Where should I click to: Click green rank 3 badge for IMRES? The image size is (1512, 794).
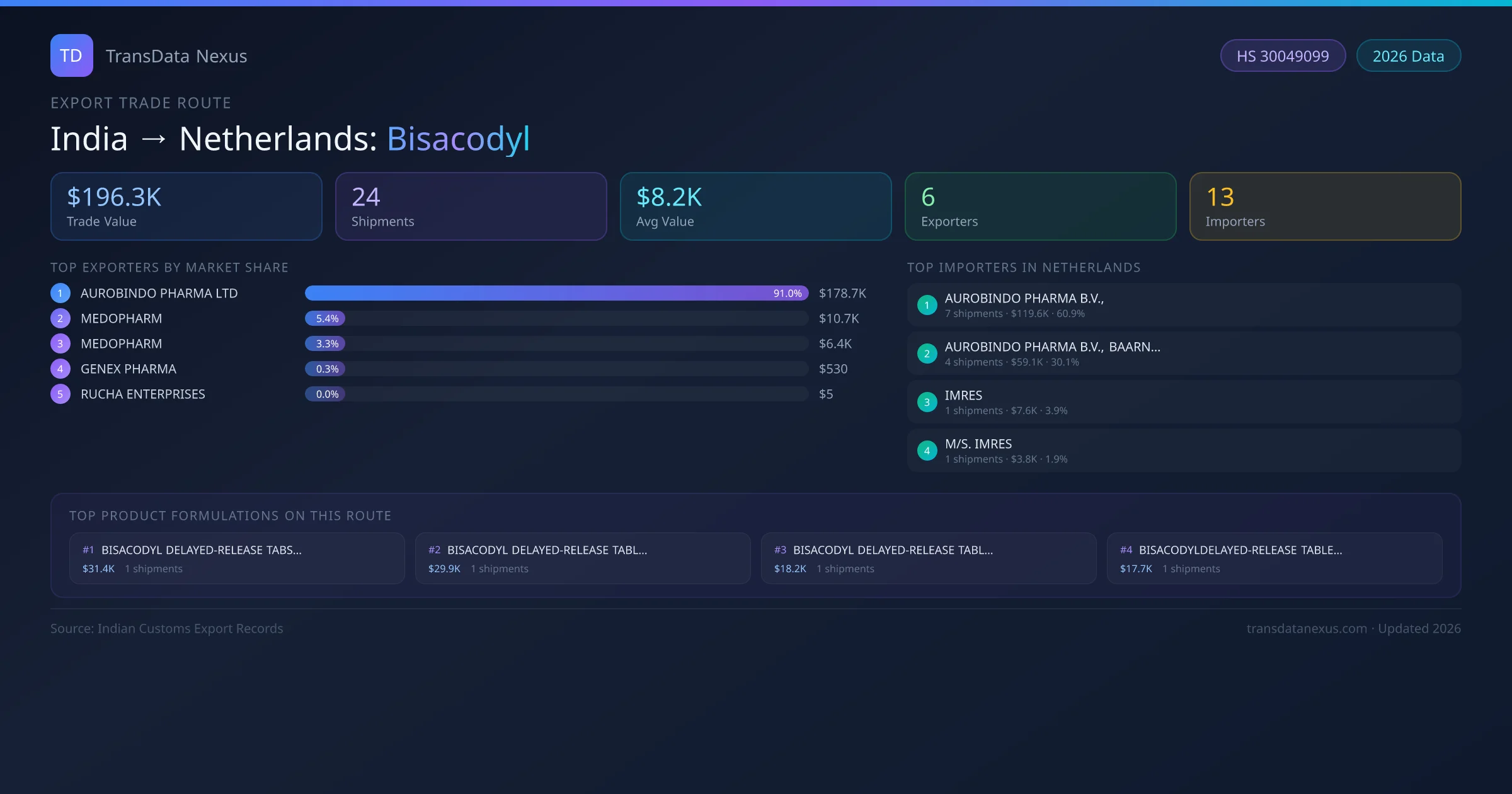tap(927, 402)
